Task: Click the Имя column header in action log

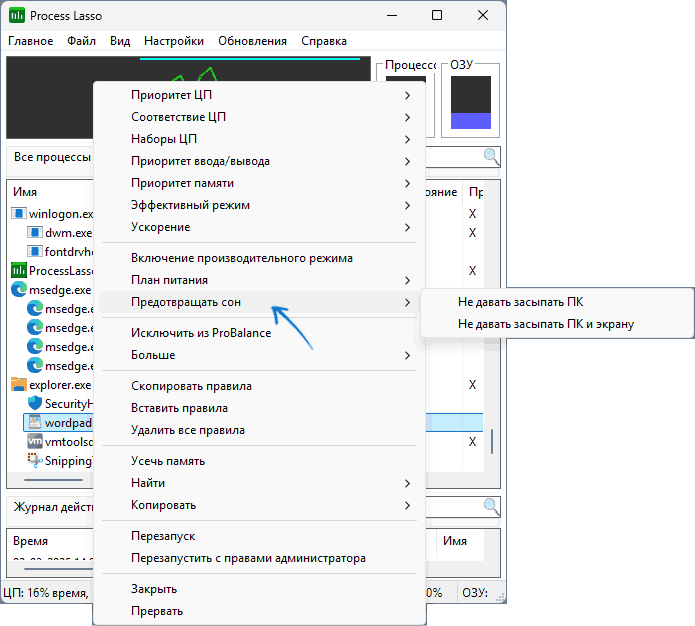Action: point(455,541)
